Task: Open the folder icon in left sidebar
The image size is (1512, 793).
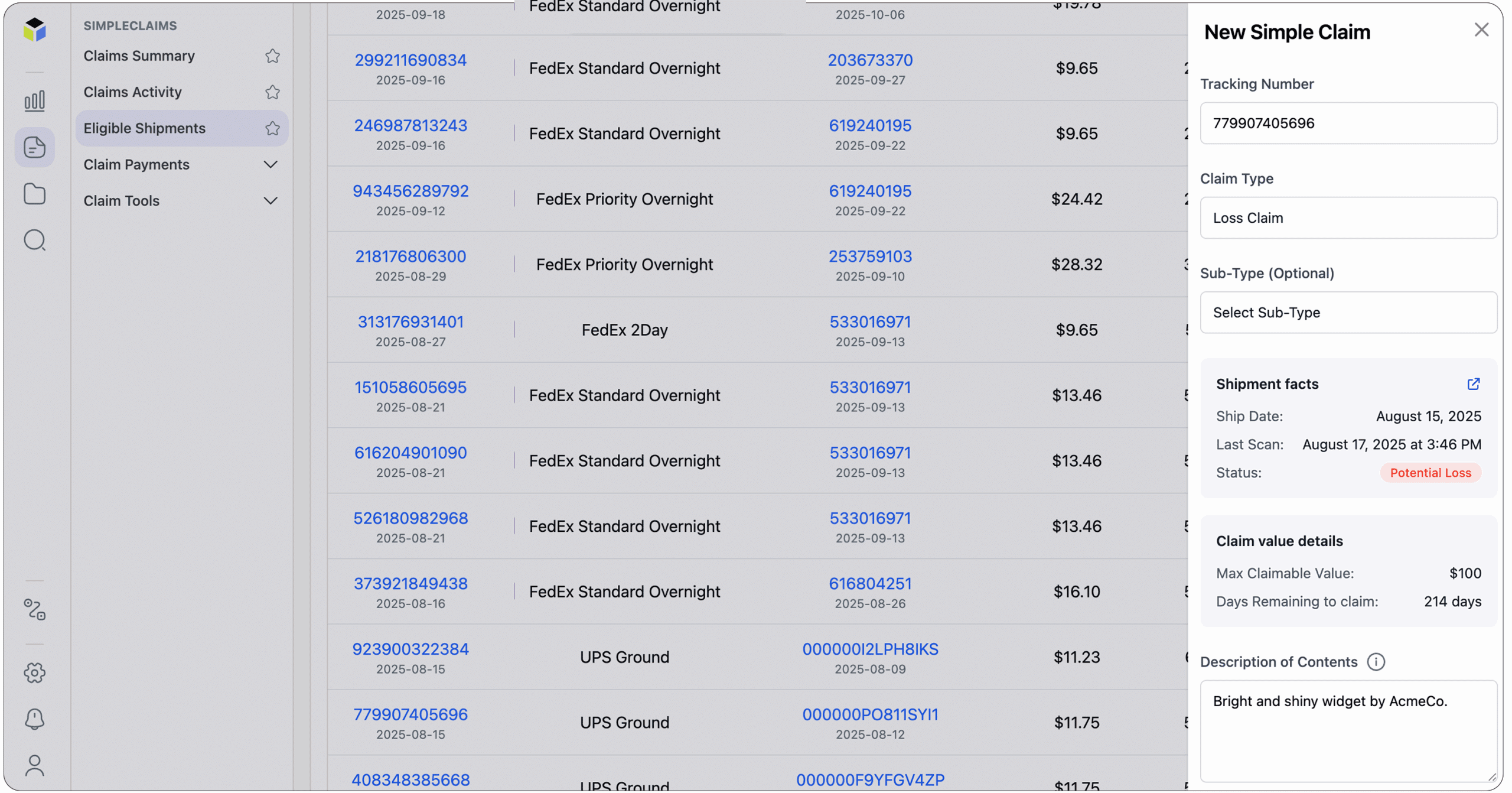Action: point(34,194)
